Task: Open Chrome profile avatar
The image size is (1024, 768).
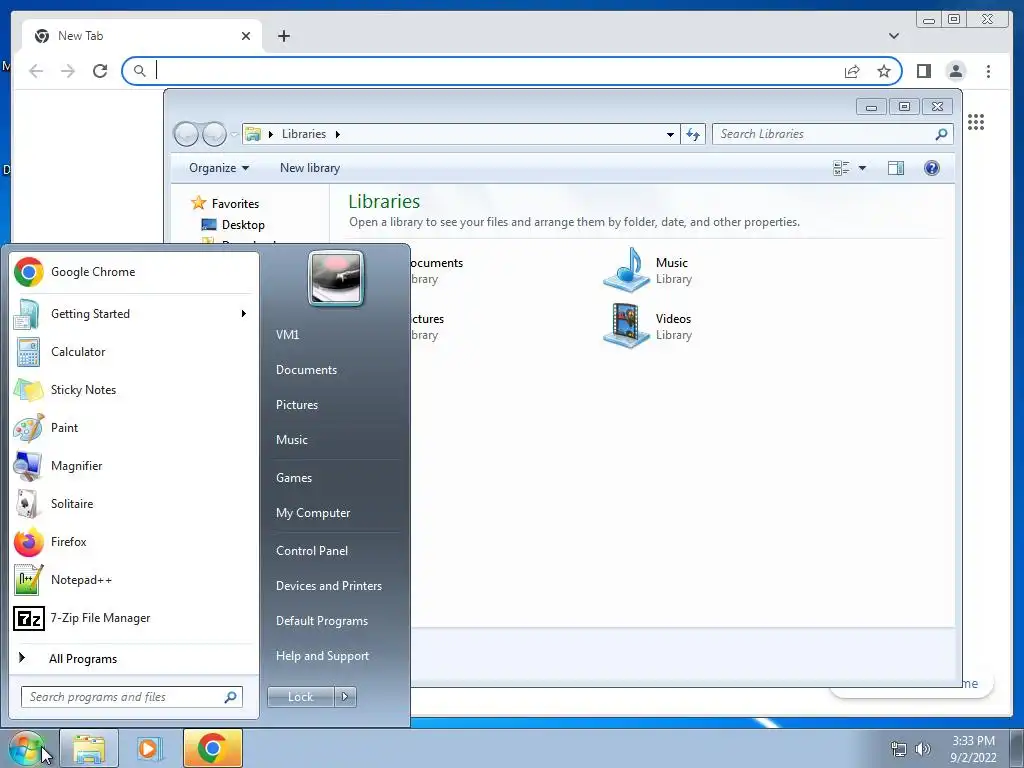Action: tap(955, 71)
